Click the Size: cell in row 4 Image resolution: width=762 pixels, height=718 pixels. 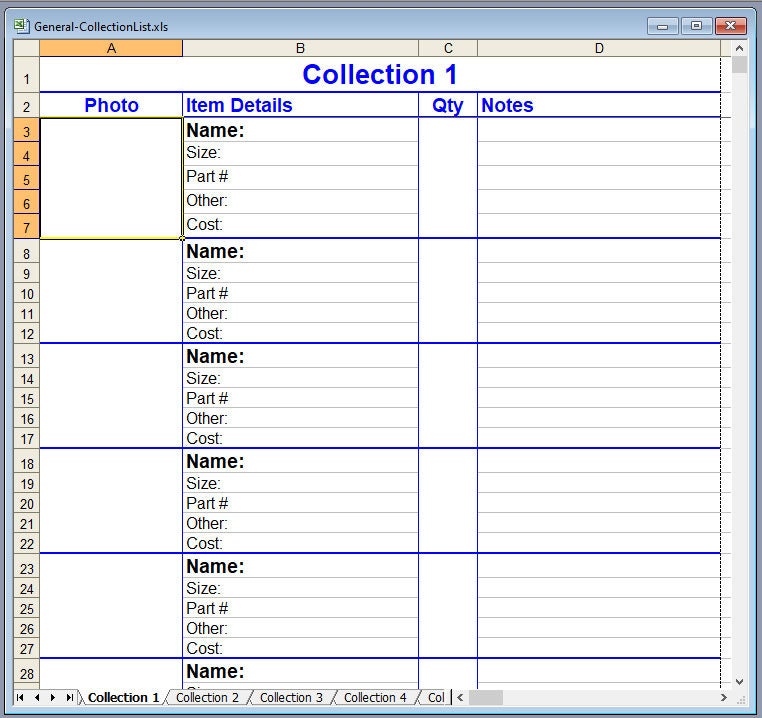point(300,154)
